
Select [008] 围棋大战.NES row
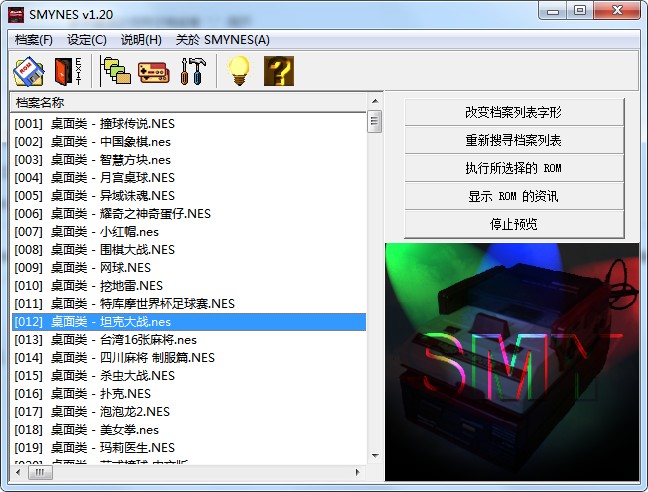189,250
